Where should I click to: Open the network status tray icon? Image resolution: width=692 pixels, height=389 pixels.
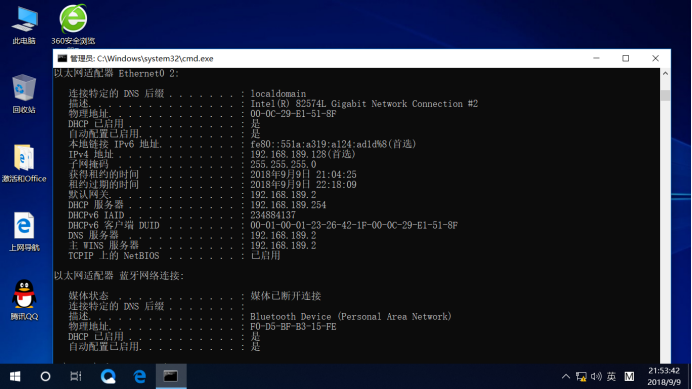coord(581,377)
